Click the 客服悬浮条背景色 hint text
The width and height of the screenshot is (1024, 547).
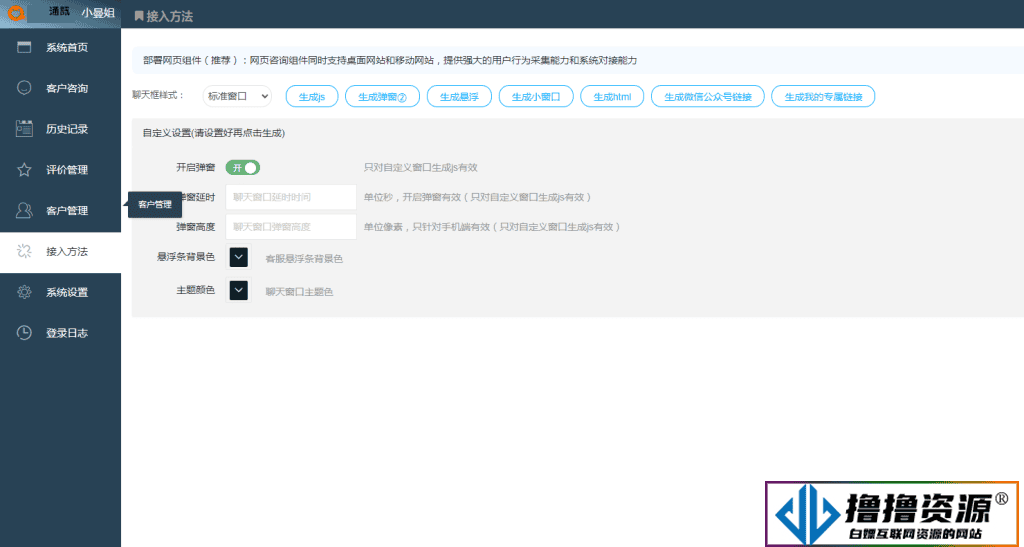304,259
